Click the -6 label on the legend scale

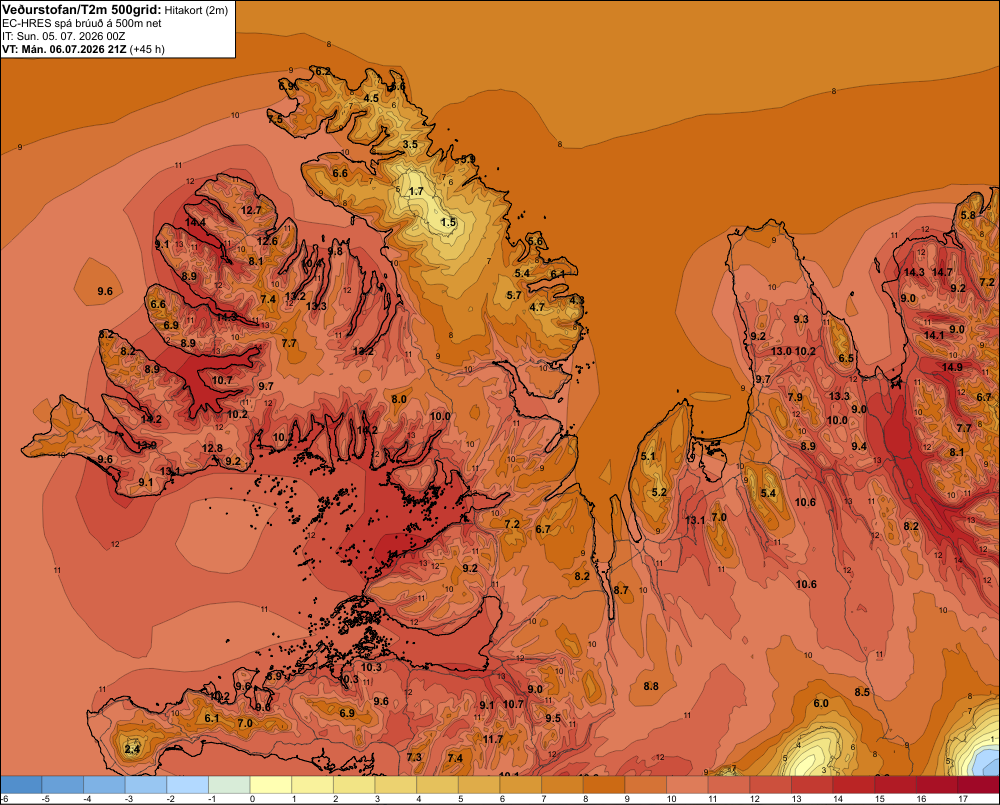(x=4, y=799)
